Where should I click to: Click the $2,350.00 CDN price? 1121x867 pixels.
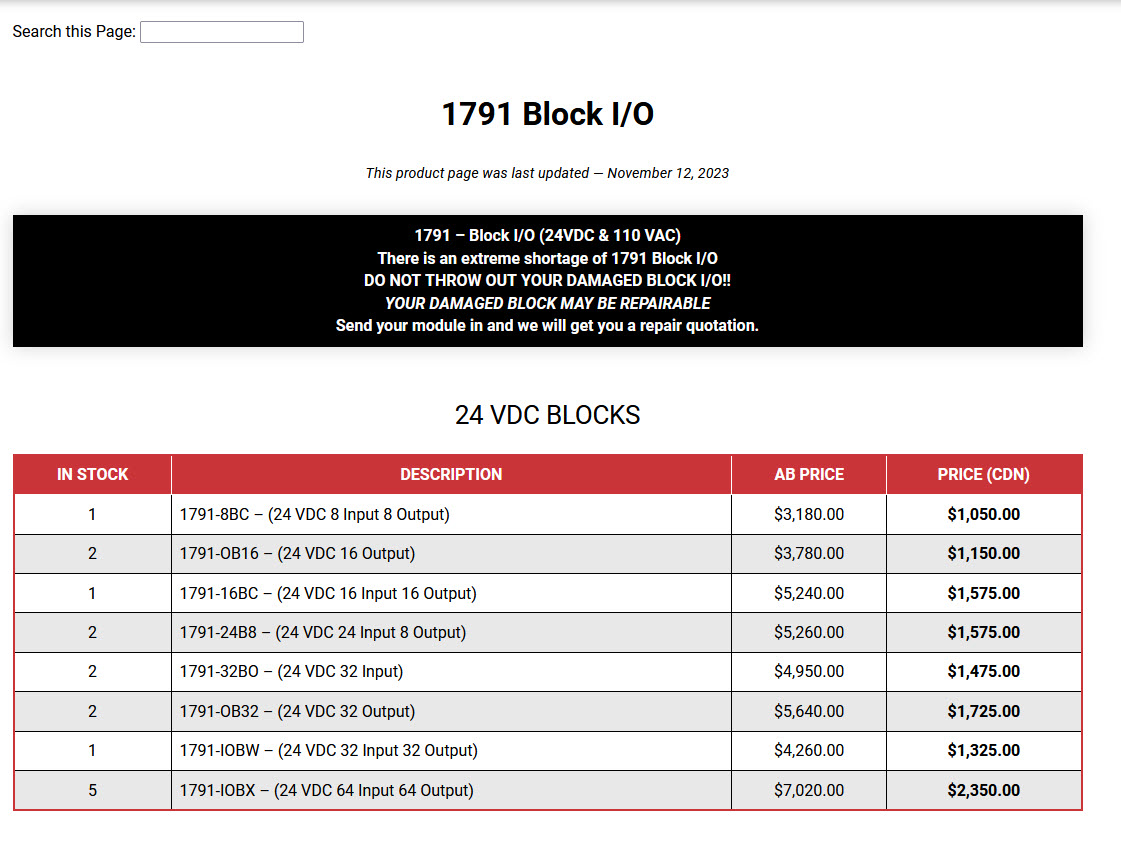(983, 791)
